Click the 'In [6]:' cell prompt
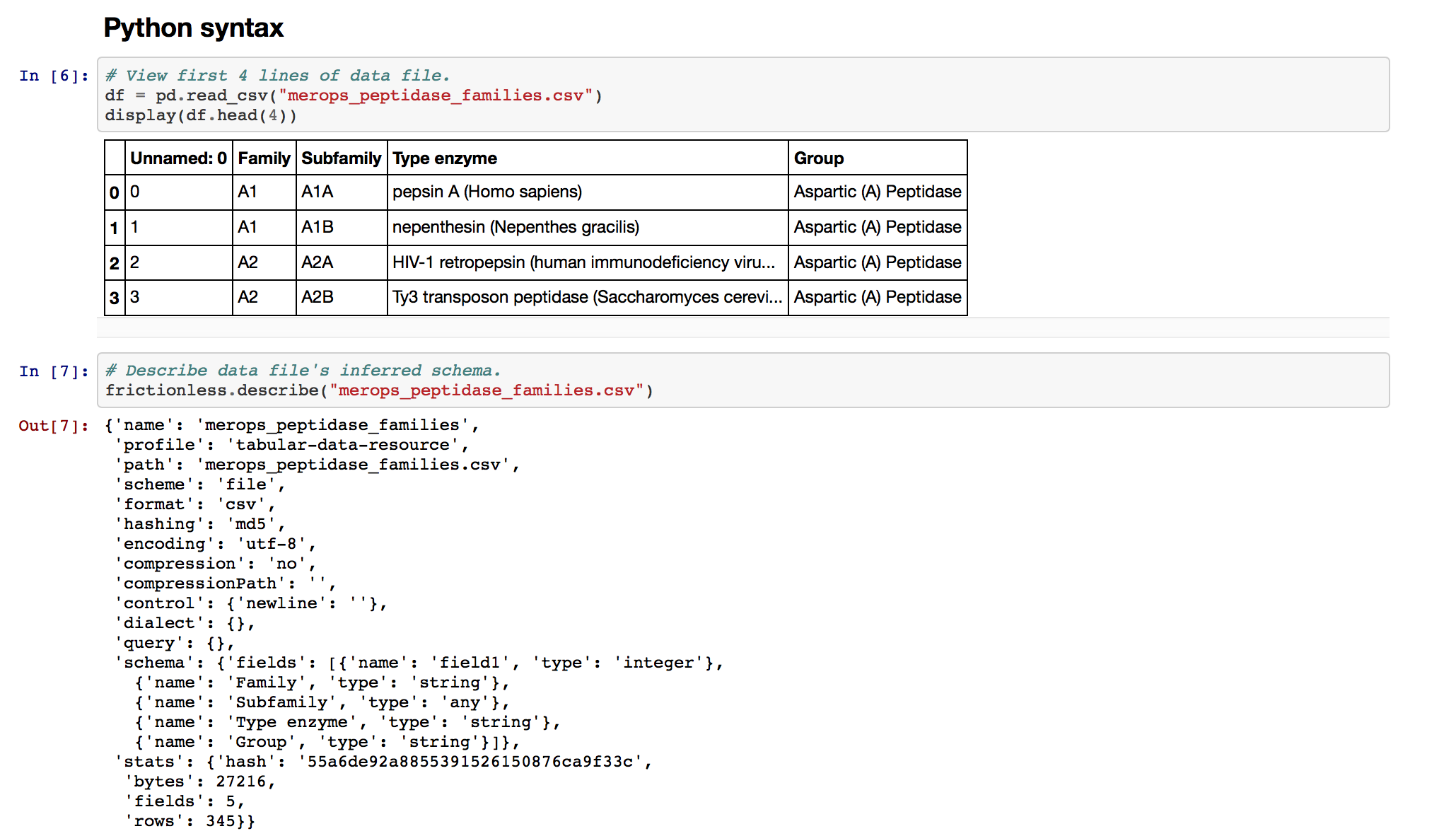The height and width of the screenshot is (836, 1456). pos(54,76)
